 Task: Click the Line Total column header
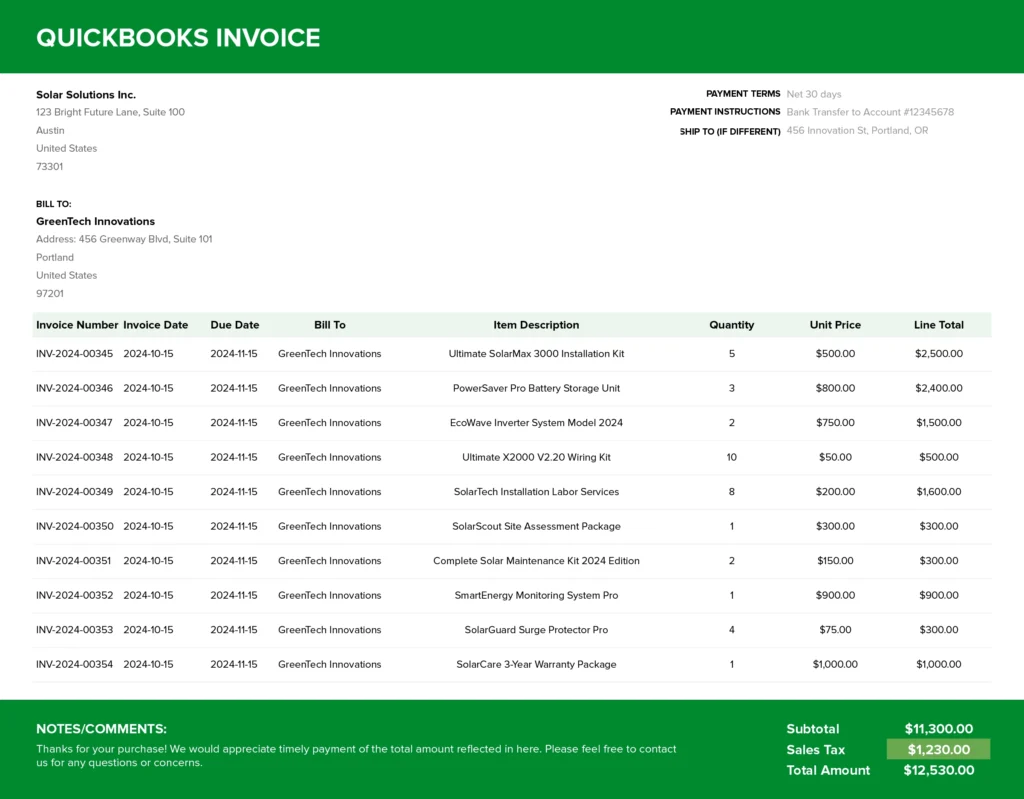coord(938,325)
